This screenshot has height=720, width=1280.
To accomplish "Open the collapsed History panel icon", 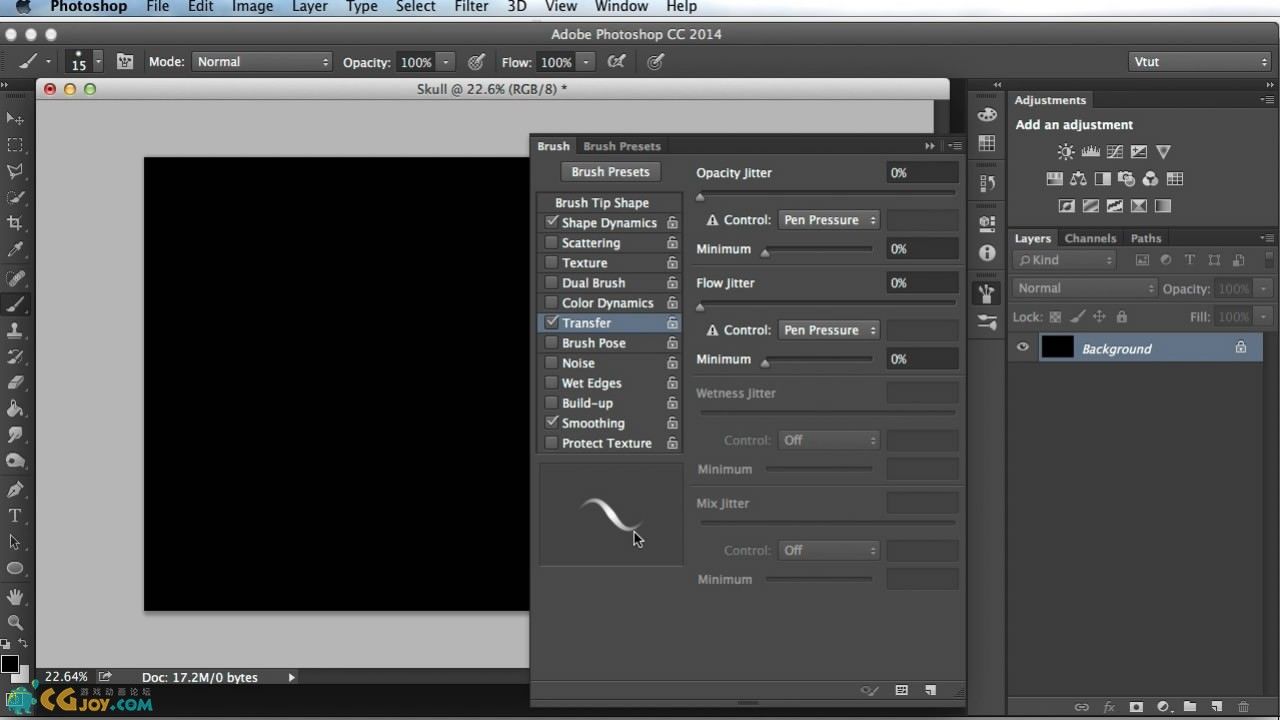I will [987, 184].
